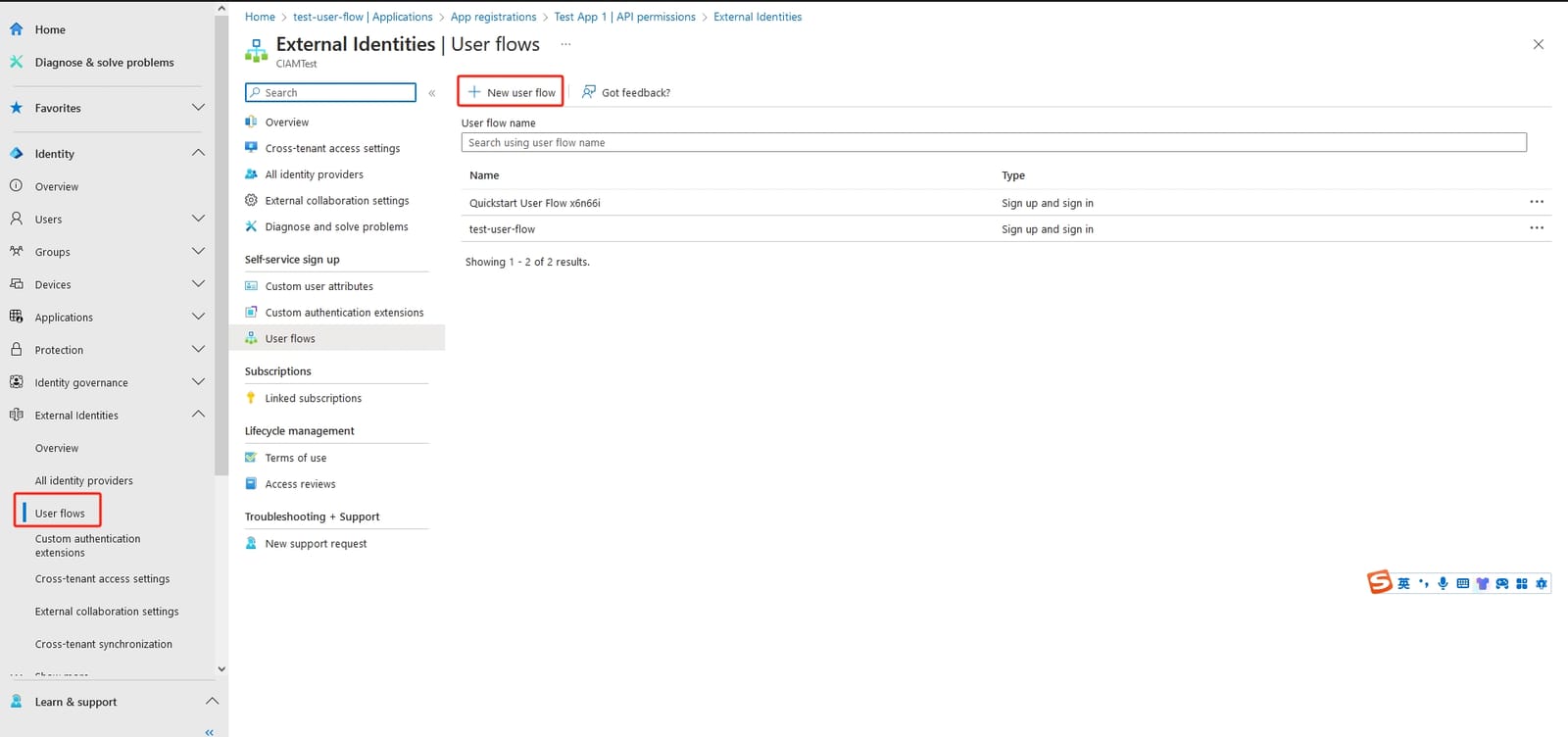The image size is (1568, 737).
Task: Click the Search using user flow name box
Action: point(994,142)
